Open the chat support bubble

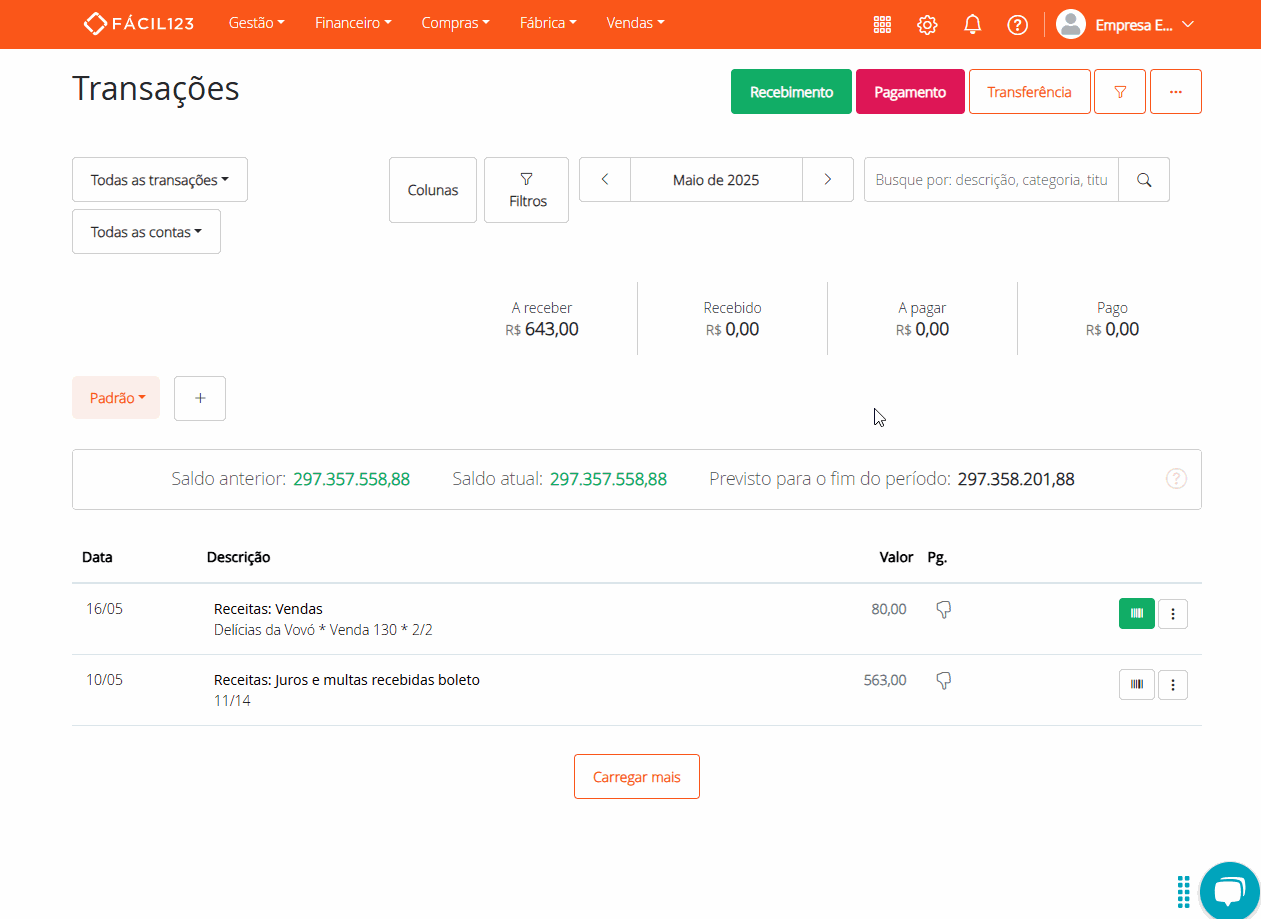1228,889
